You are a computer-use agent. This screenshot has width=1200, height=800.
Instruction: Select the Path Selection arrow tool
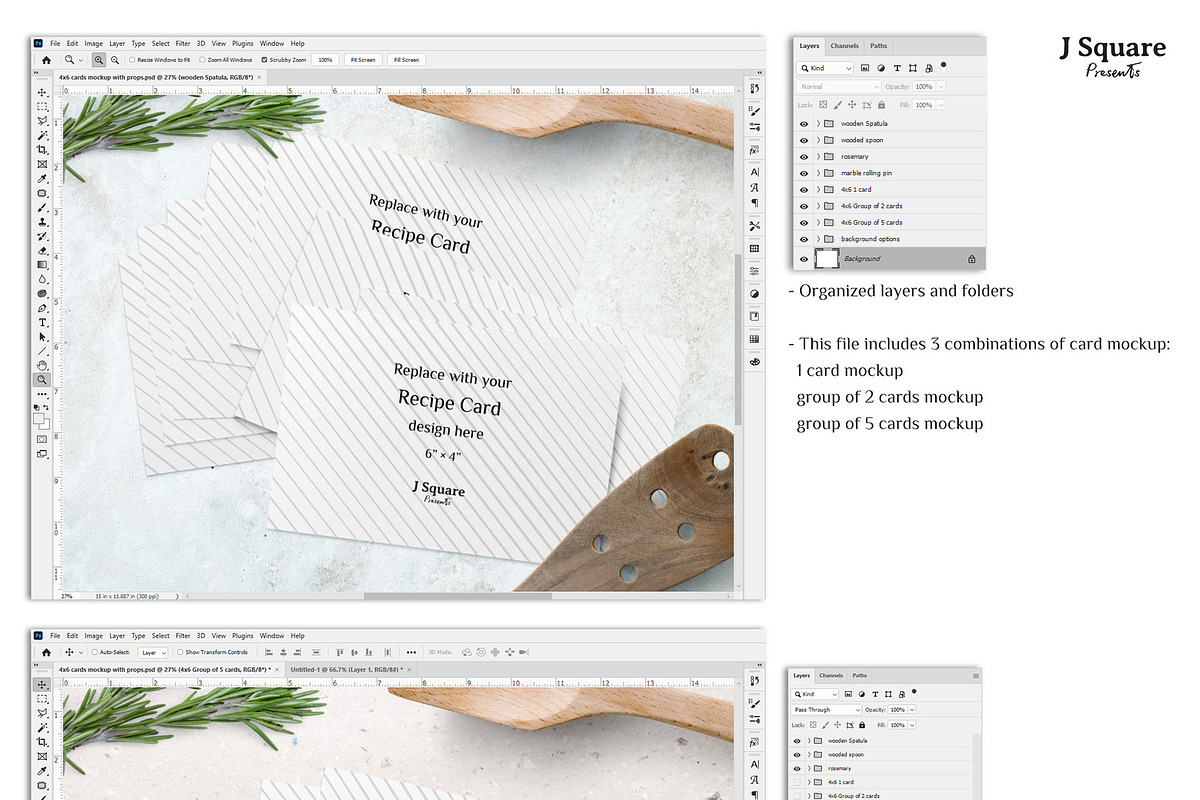click(x=43, y=336)
